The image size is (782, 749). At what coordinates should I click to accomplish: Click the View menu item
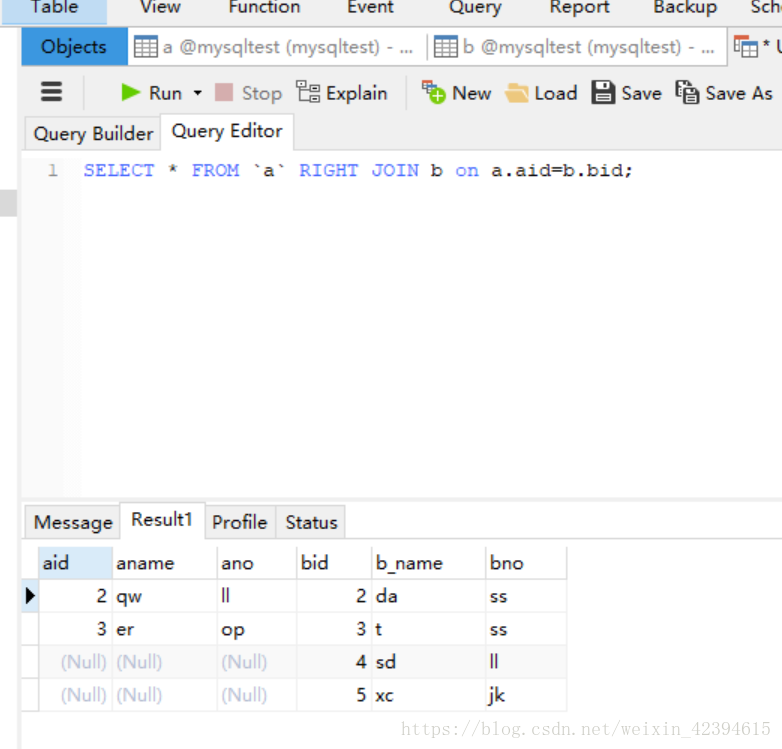[161, 7]
